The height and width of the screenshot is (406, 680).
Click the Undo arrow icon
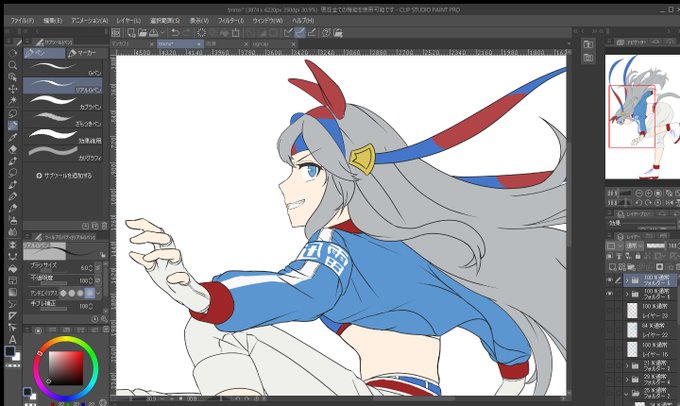[x=175, y=33]
